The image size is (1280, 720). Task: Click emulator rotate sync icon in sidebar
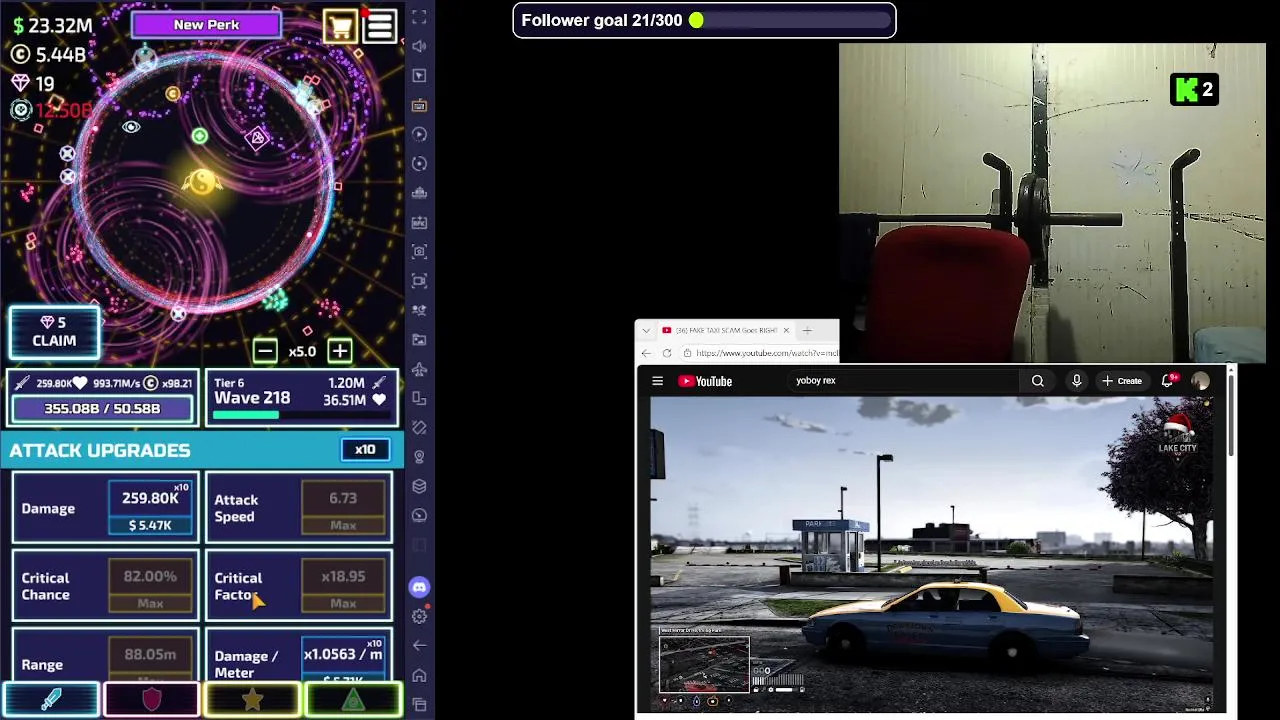click(x=419, y=163)
